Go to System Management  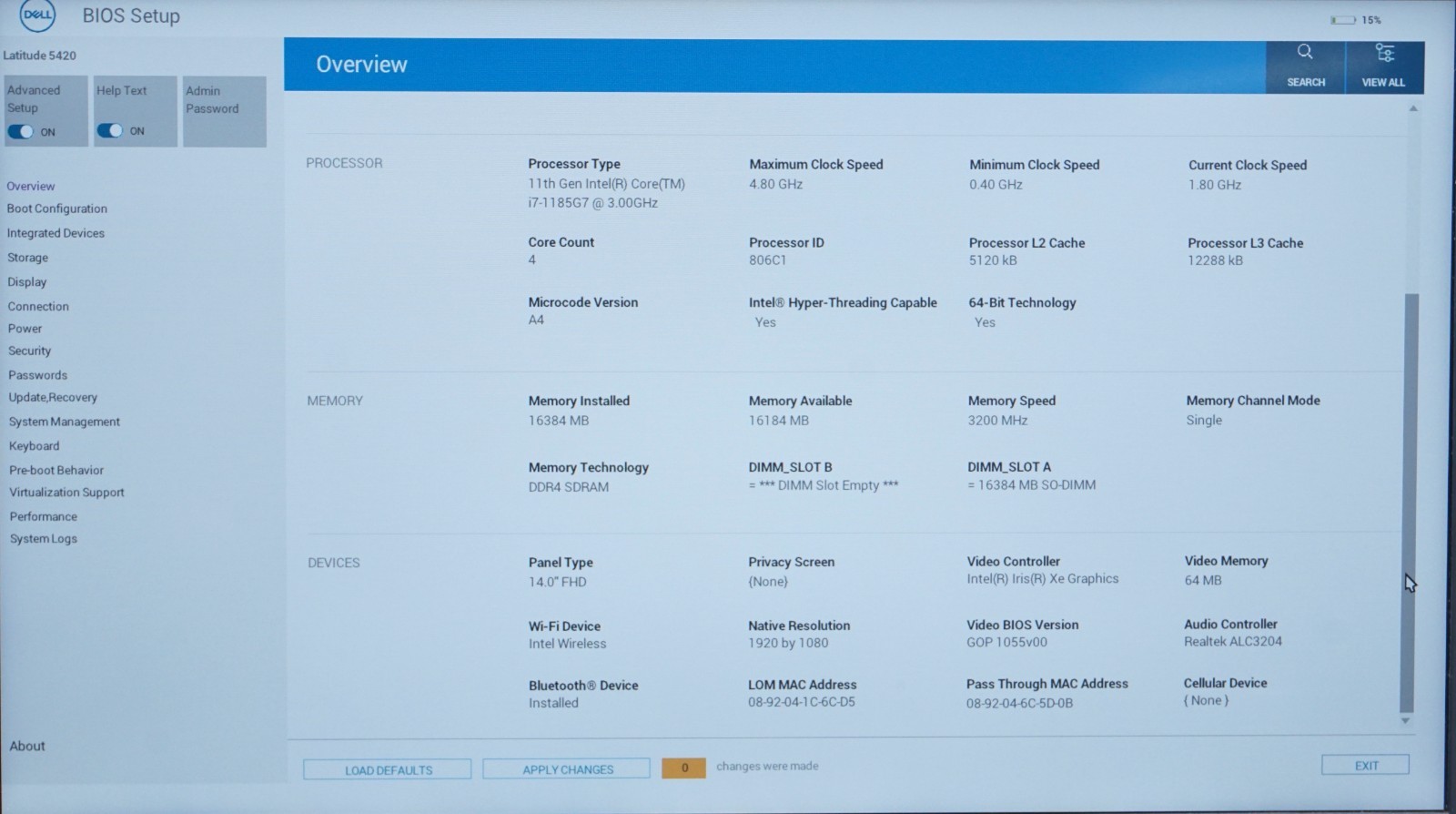(x=65, y=422)
